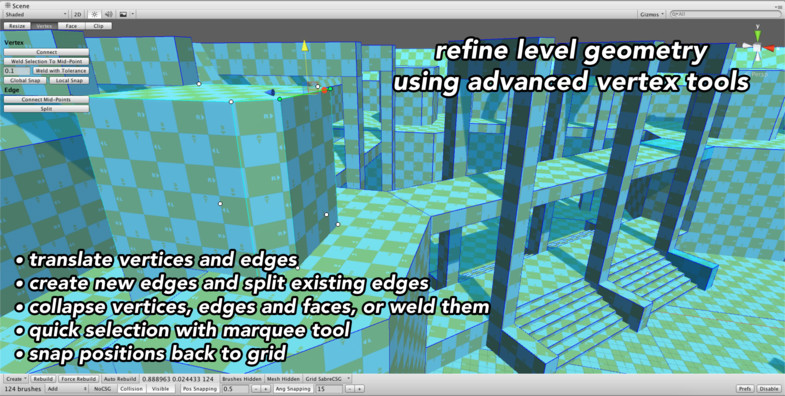This screenshot has width=785, height=396.
Task: Toggle Ang Snapping
Action: 293,388
